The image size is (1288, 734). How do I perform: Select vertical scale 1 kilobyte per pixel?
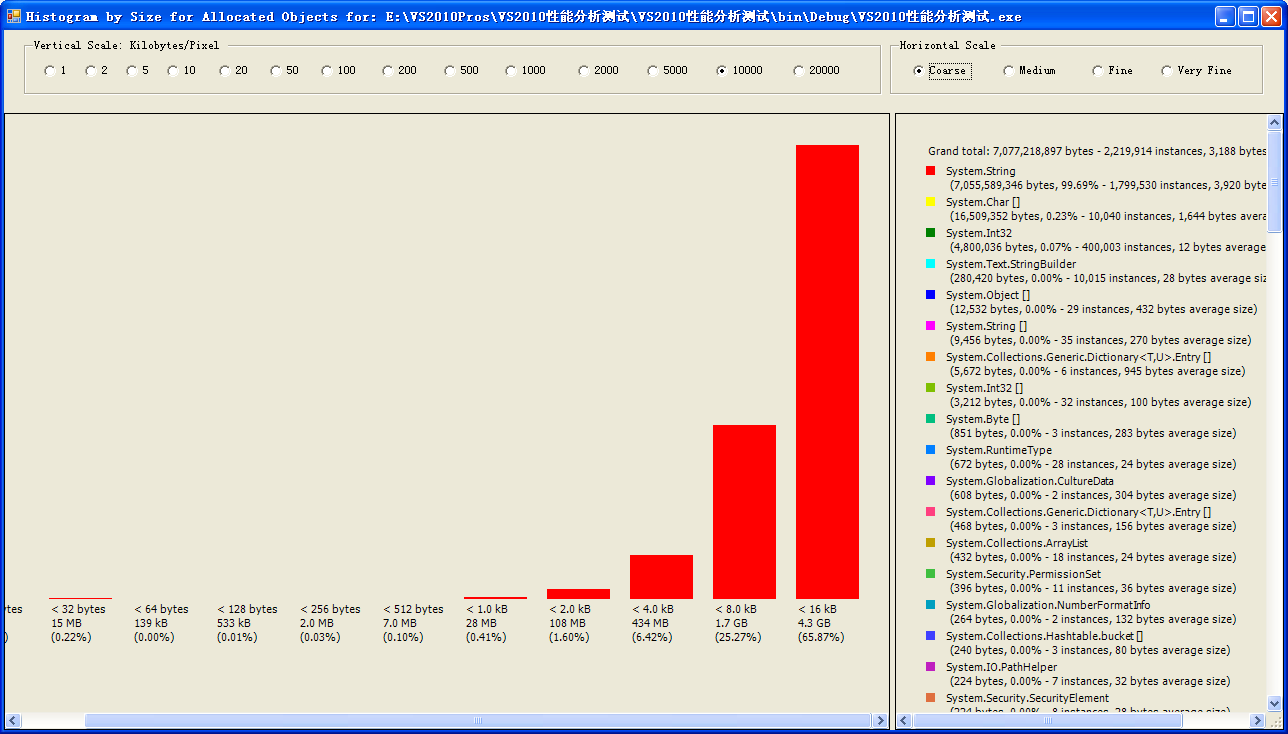(55, 71)
